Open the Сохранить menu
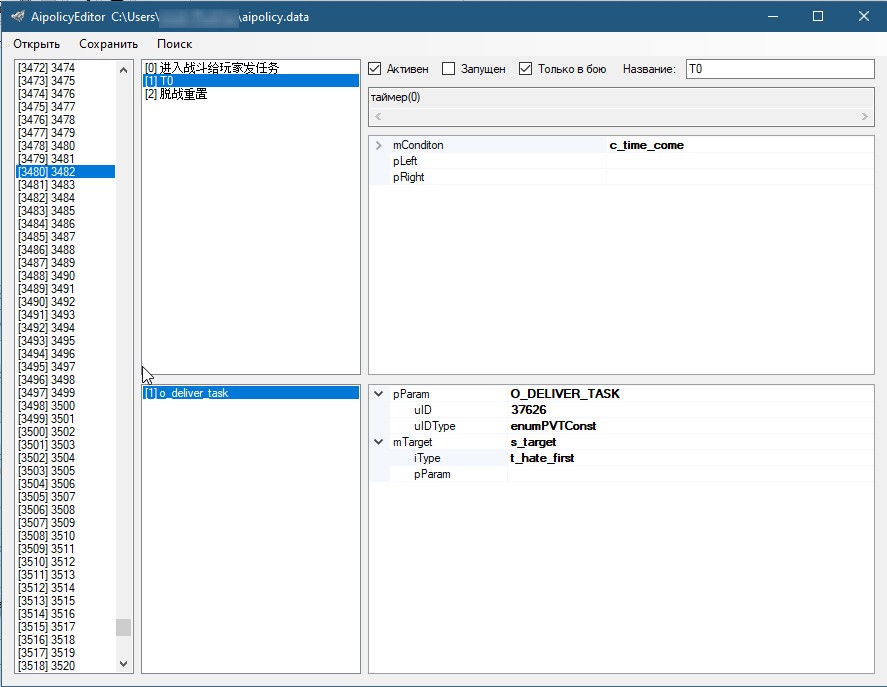887x687 pixels. click(108, 44)
